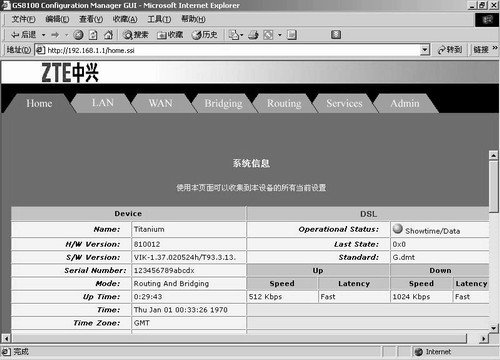The image size is (500, 360).
Task: Click the '系统信息' page heading
Action: tap(251, 163)
